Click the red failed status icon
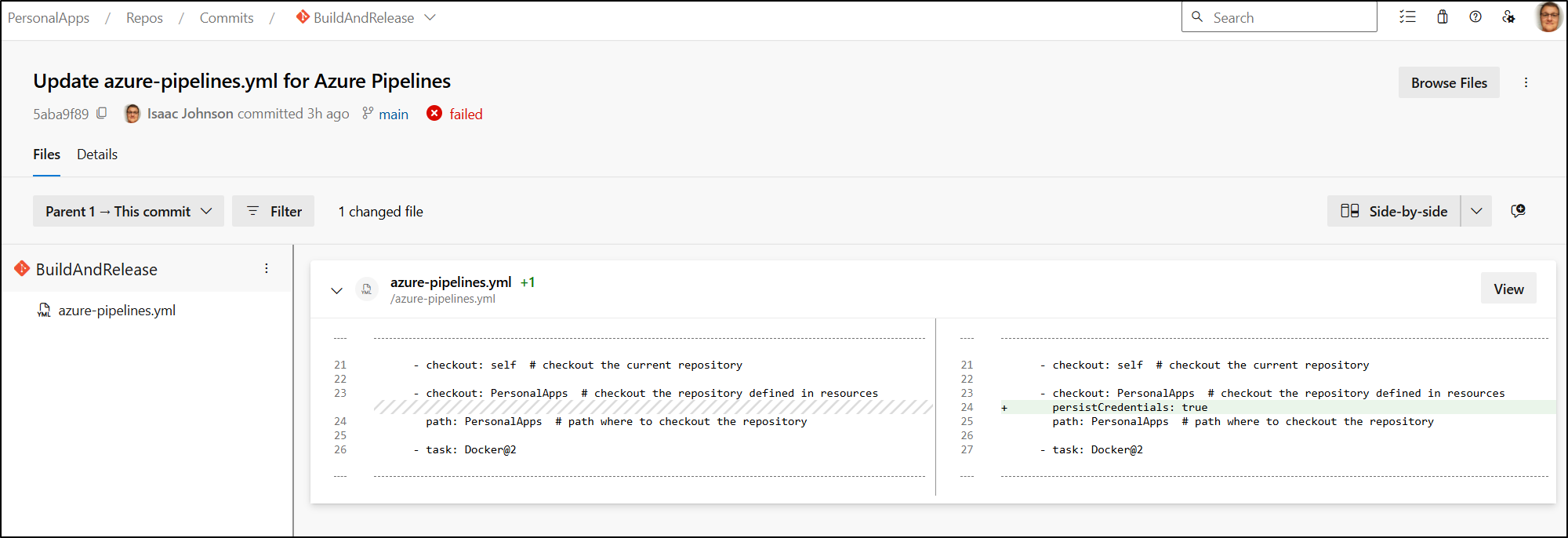Screen dimensions: 1568x538 coord(434,114)
